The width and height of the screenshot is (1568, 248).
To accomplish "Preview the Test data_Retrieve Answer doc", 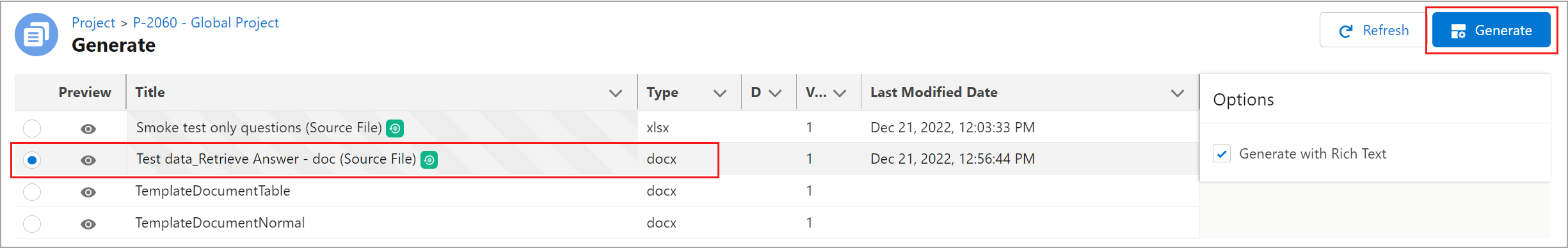I will pos(88,160).
